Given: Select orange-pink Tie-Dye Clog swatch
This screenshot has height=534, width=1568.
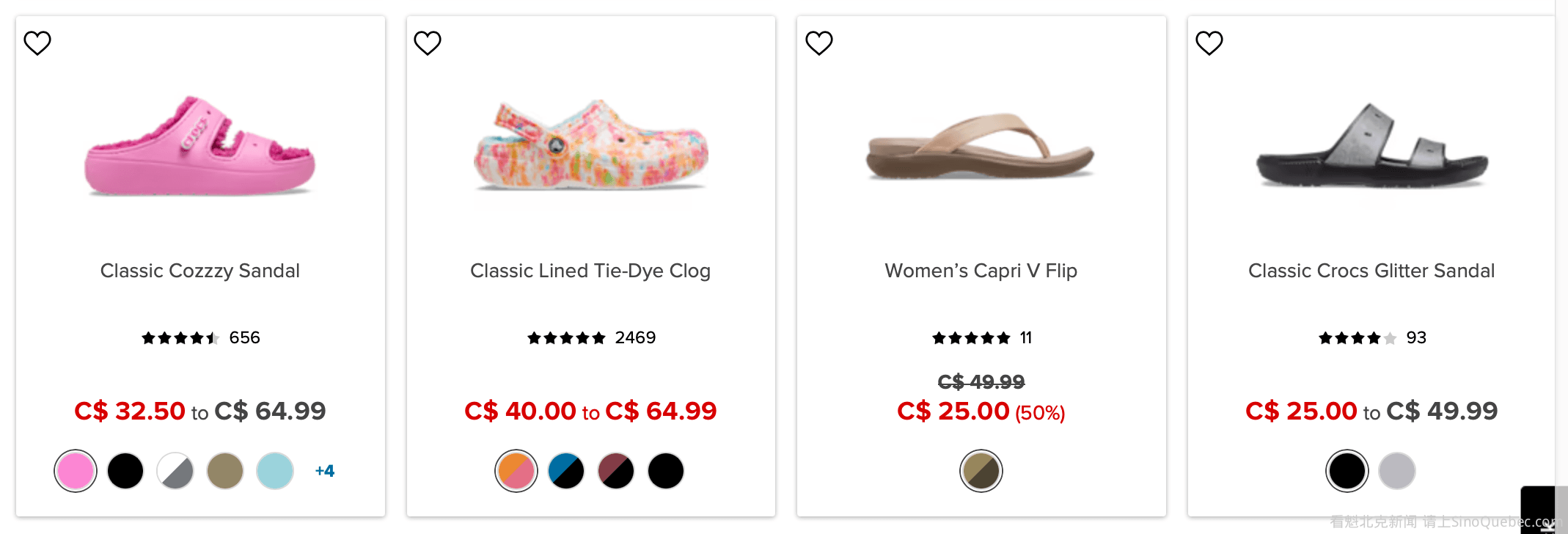Looking at the screenshot, I should tap(516, 471).
